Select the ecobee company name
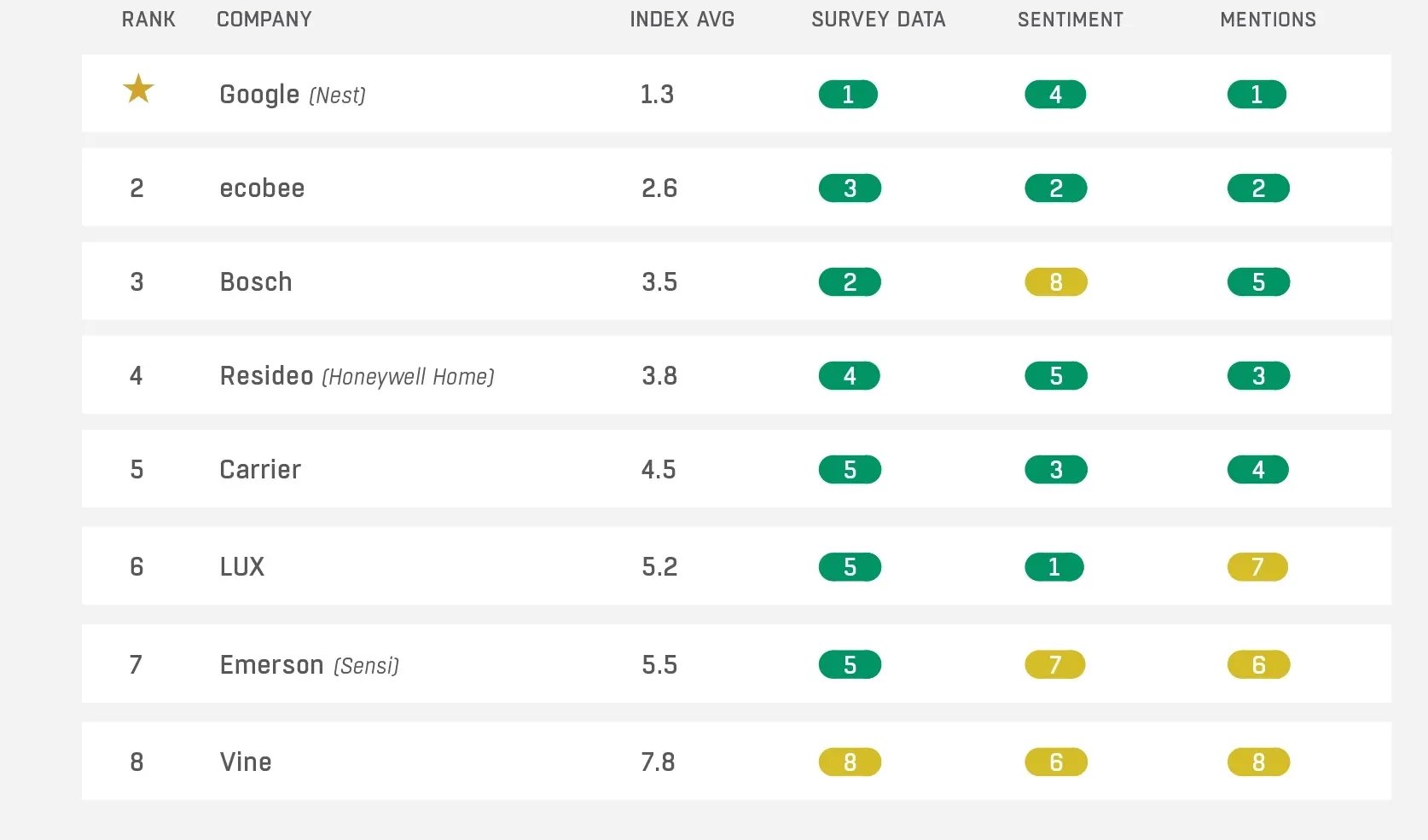Viewport: 1428px width, 840px height. [262, 188]
